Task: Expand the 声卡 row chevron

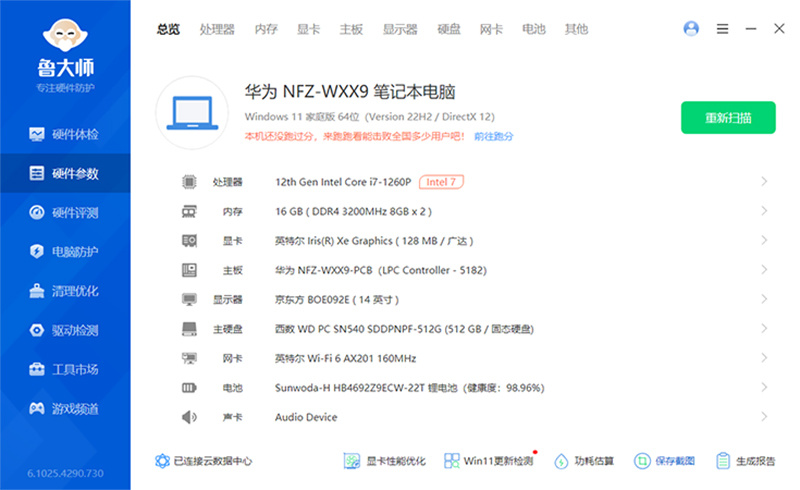Action: click(764, 416)
